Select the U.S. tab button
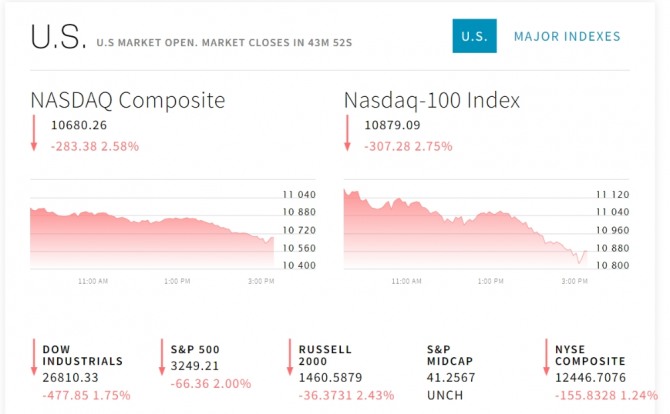The width and height of the screenshot is (670, 414). click(472, 37)
